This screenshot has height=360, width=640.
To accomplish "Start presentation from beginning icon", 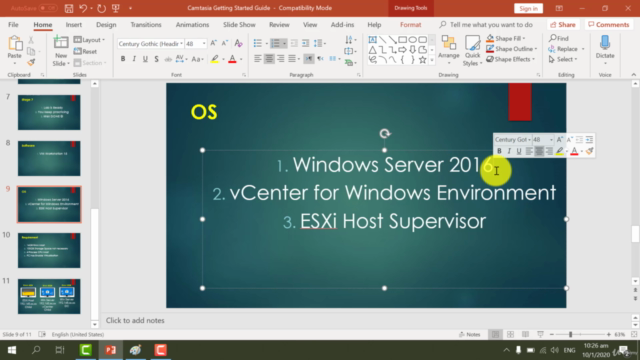I will click(116, 8).
